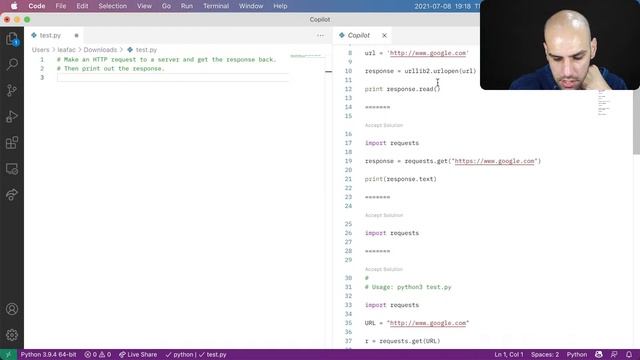Open the Terminal menu

point(216,6)
